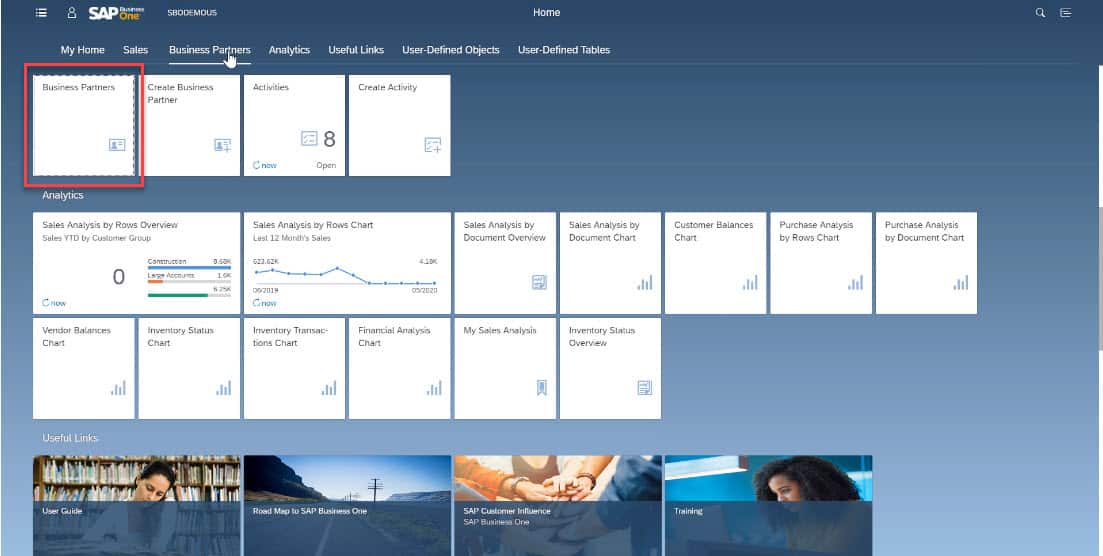
Task: Open the Inventory Status Overview tile
Action: click(x=610, y=367)
